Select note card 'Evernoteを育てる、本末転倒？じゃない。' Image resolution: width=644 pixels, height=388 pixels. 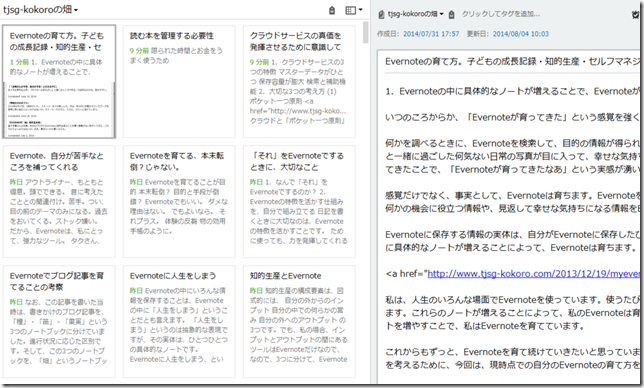[x=179, y=201]
